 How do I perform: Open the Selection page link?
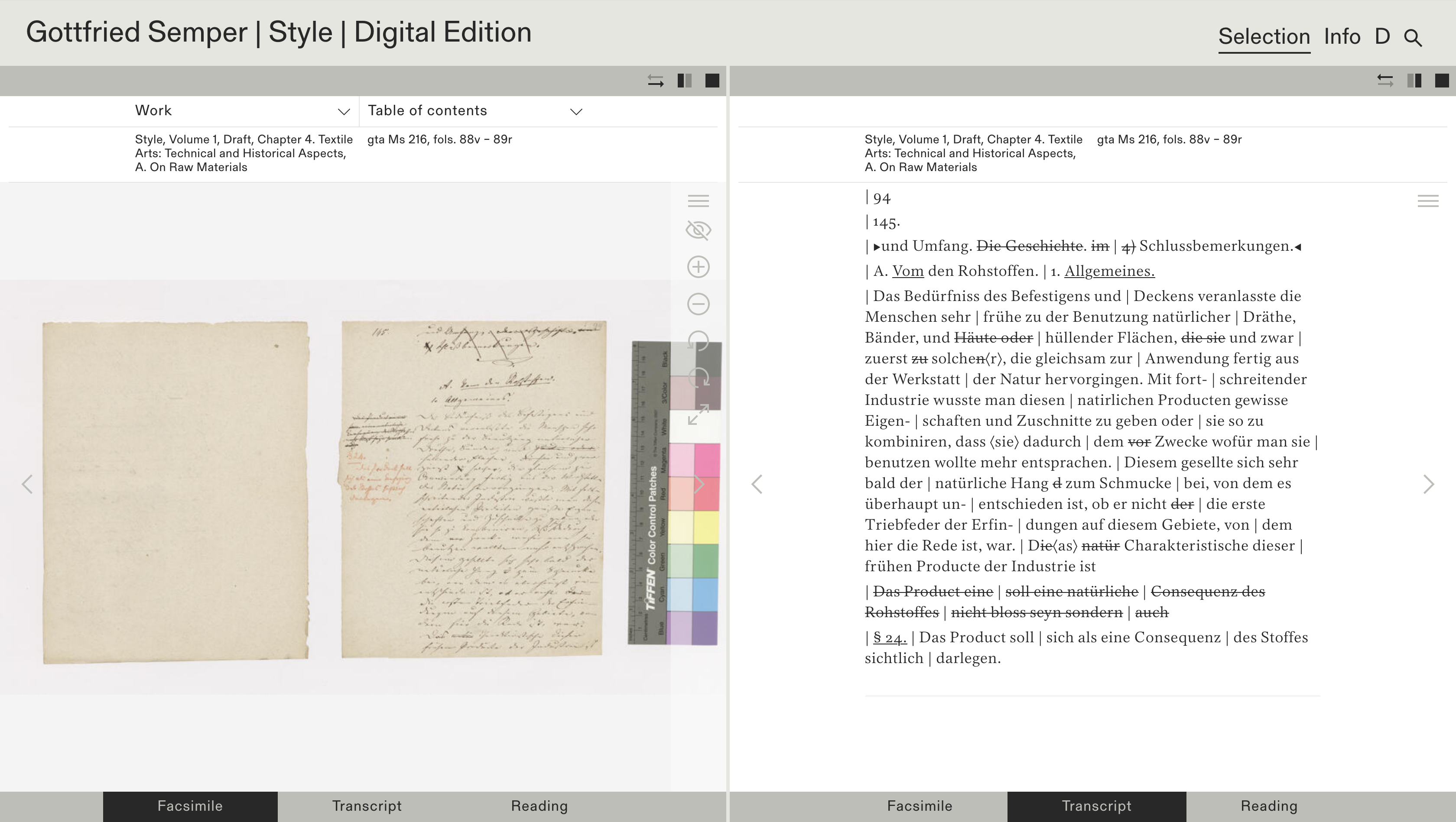[1264, 37]
